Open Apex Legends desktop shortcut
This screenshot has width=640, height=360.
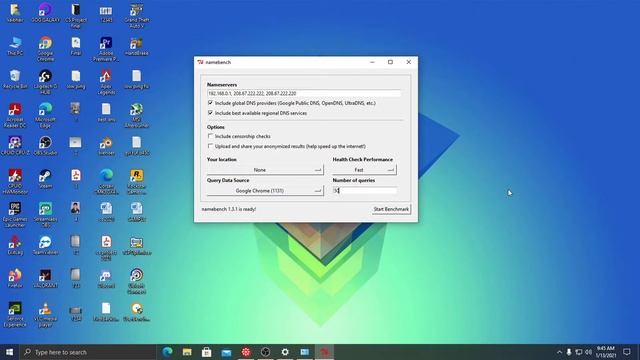[x=106, y=82]
